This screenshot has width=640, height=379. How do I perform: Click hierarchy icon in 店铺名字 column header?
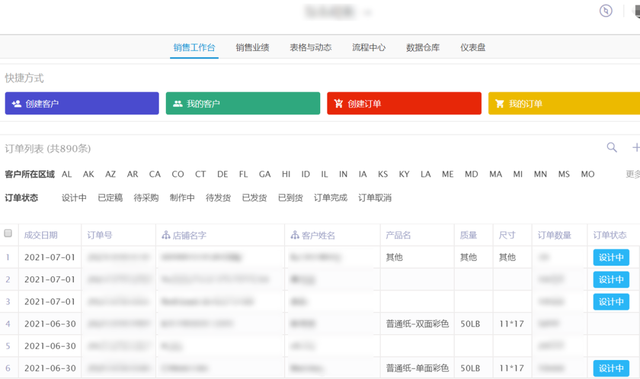(x=166, y=235)
